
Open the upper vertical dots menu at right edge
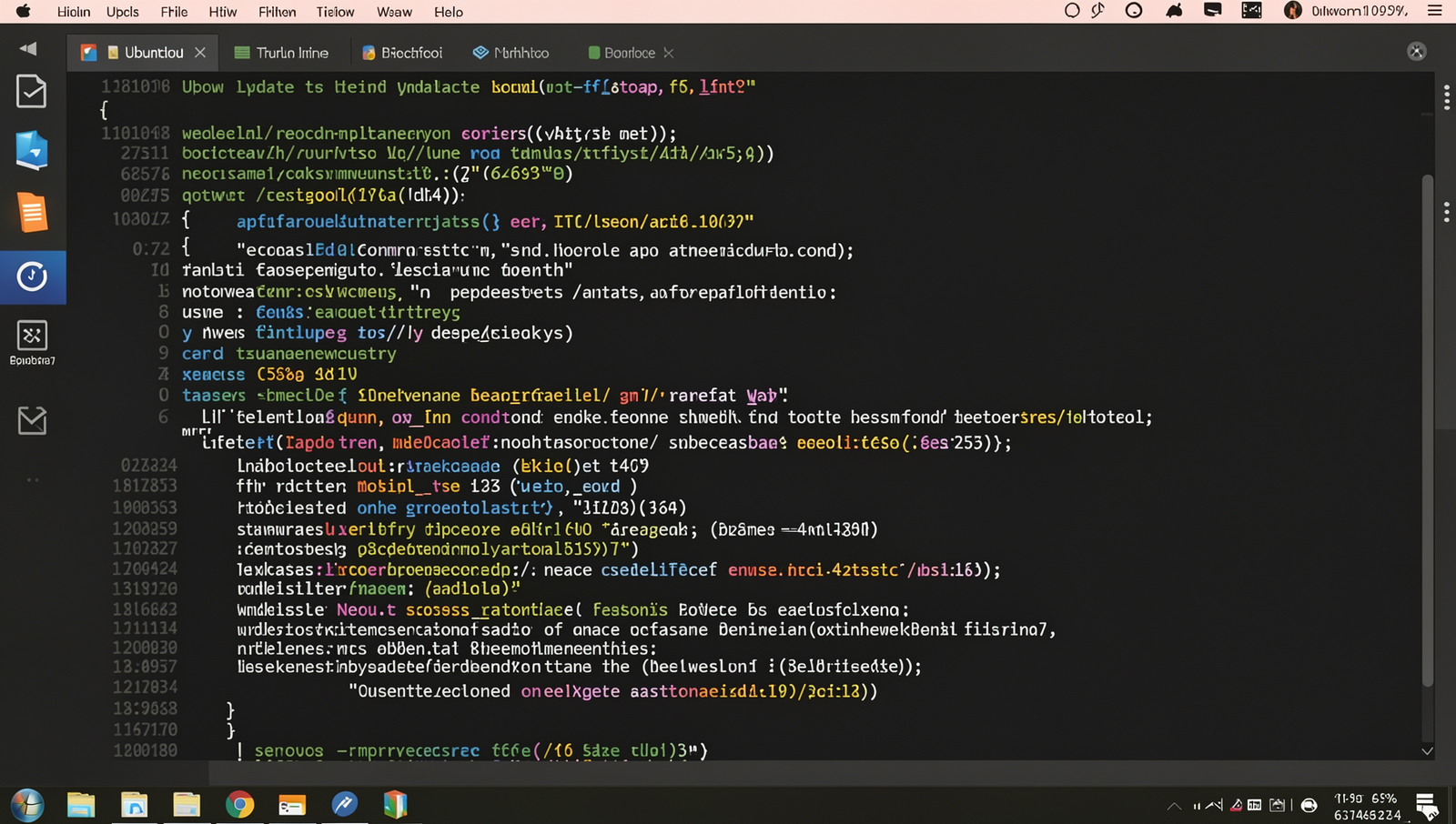tap(1446, 97)
